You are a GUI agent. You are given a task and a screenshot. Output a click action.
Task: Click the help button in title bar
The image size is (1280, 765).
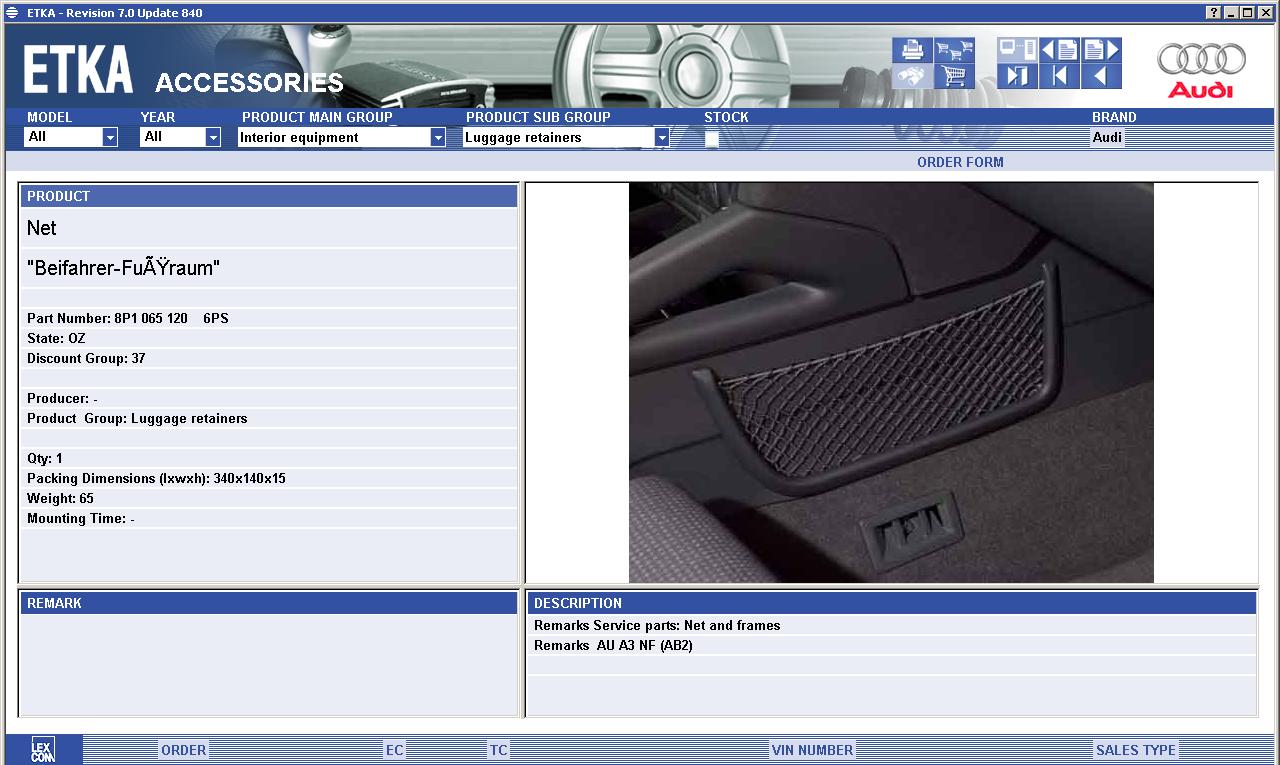point(1214,12)
